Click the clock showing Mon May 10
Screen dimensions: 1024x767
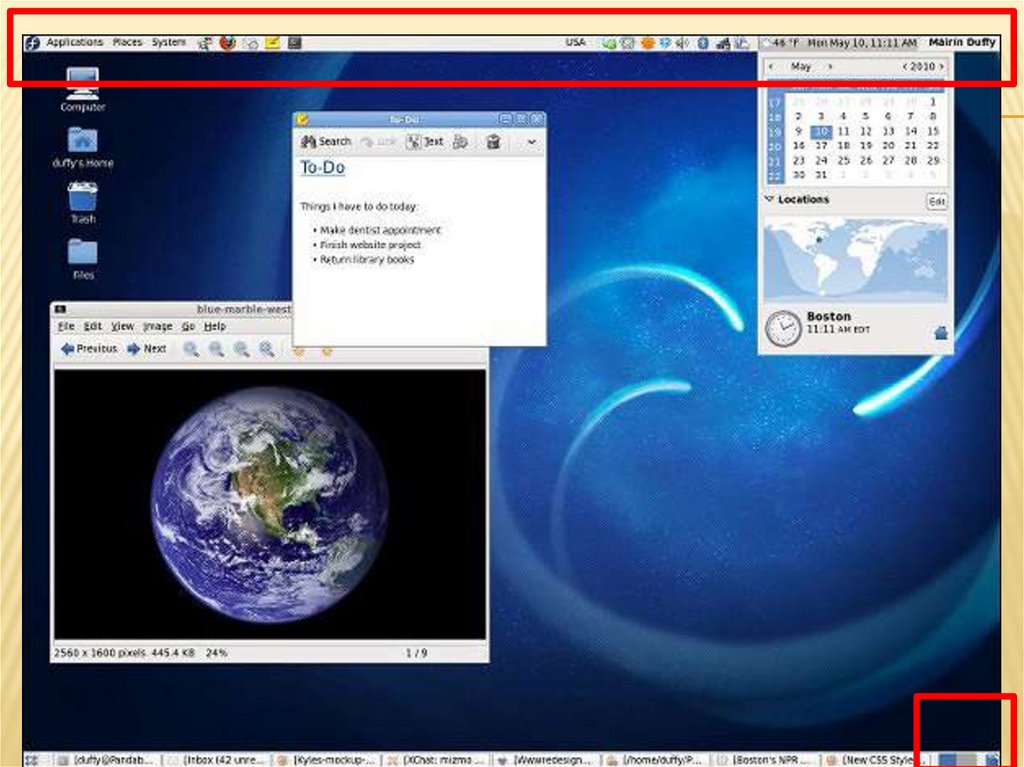[x=862, y=42]
